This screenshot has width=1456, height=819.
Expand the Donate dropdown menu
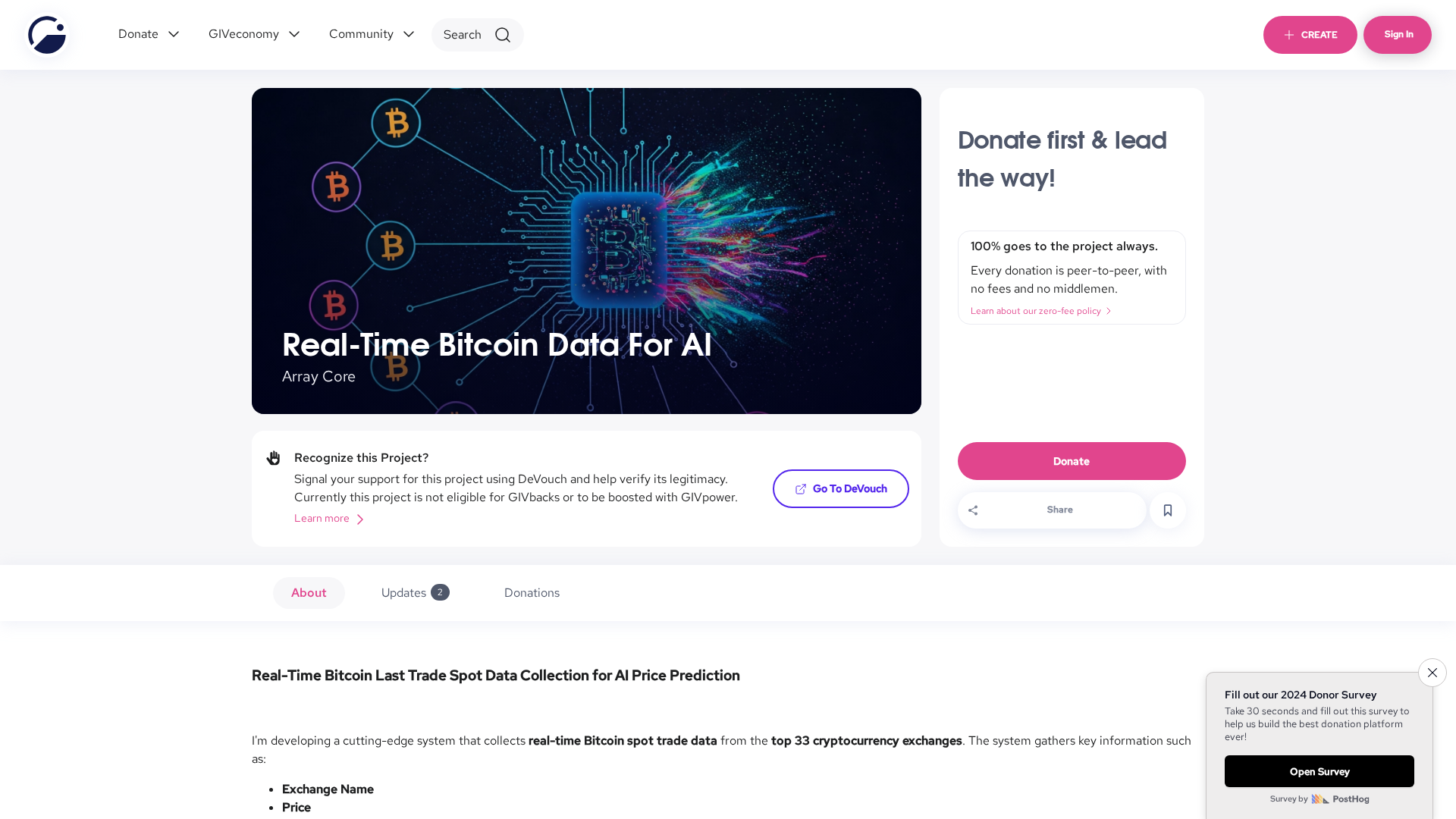149,34
